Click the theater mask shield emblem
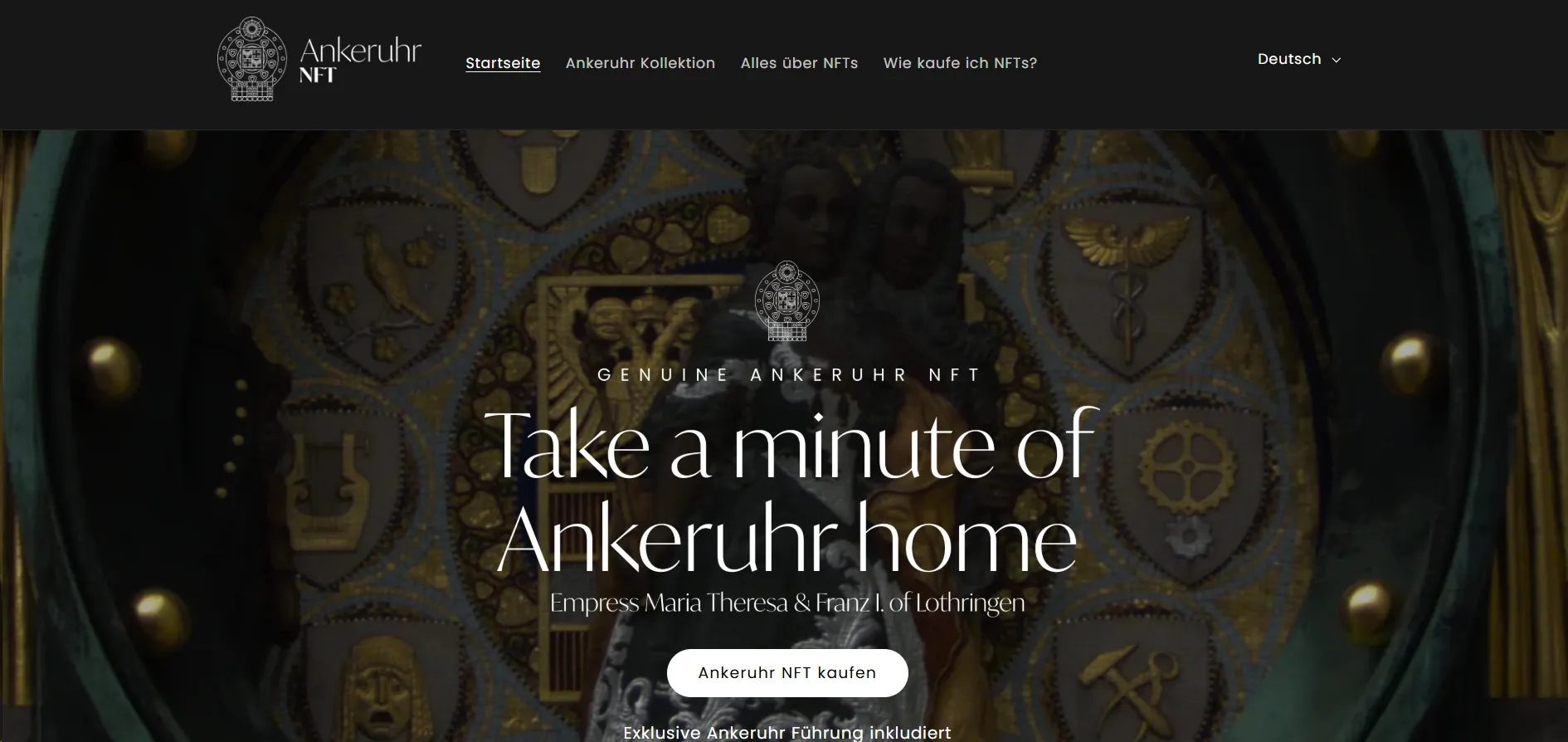The height and width of the screenshot is (742, 1568). (x=381, y=690)
